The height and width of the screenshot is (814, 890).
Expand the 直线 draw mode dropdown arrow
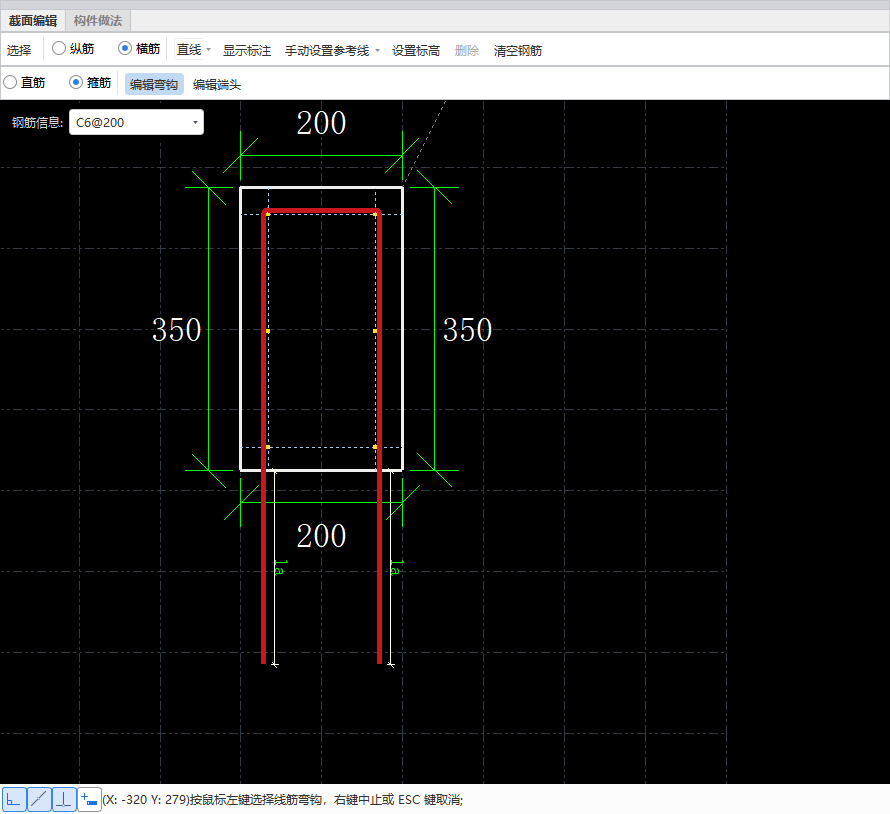click(x=208, y=50)
